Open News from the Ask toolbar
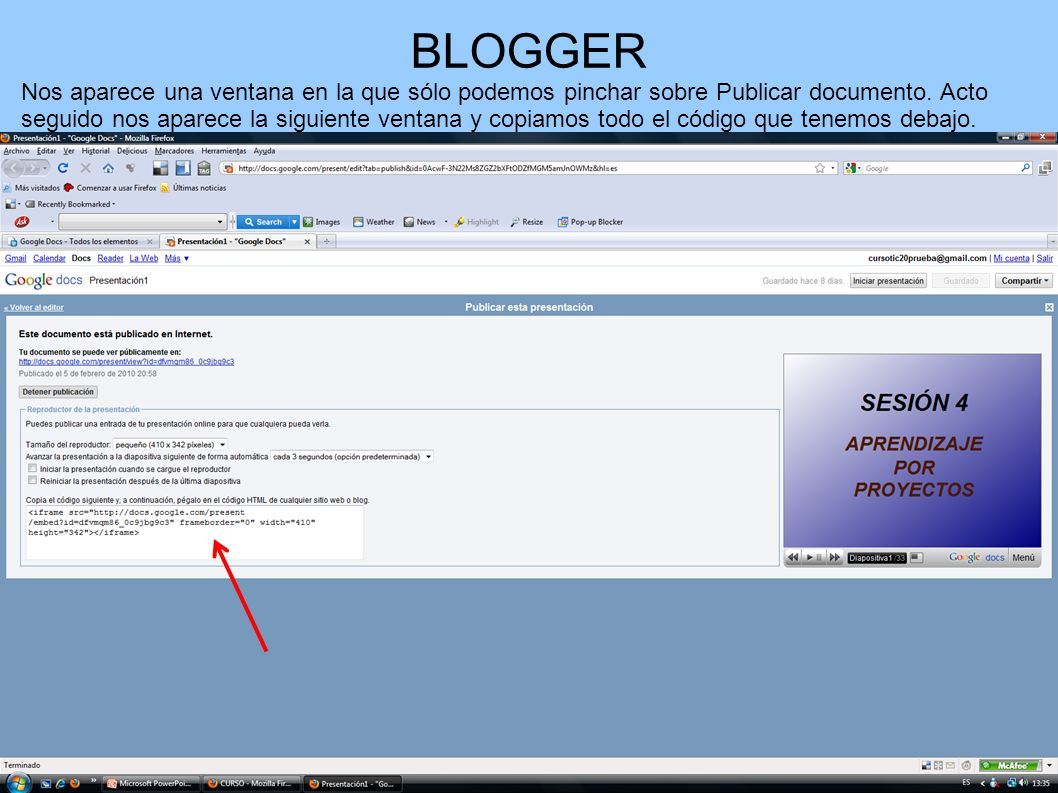Screen dimensions: 1058x793 [420, 222]
